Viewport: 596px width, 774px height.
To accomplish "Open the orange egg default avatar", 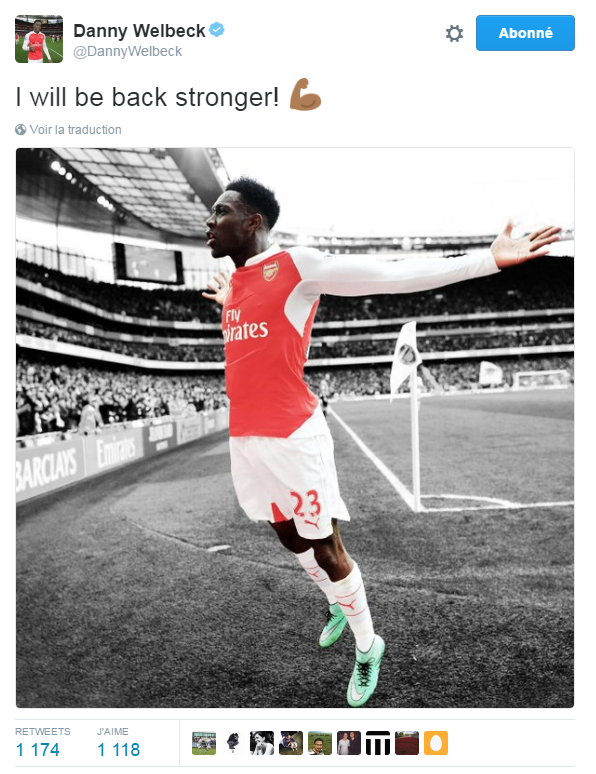I will click(x=436, y=743).
